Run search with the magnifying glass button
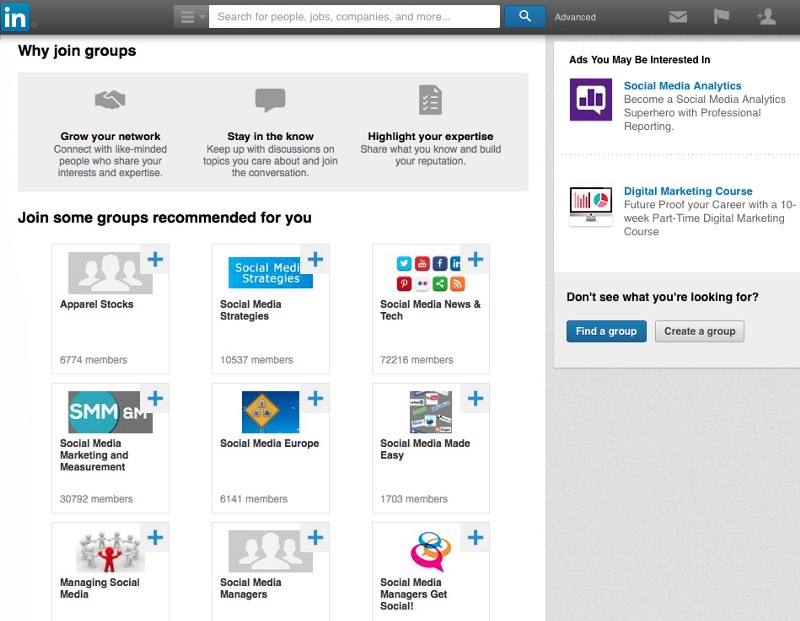Screen dimensions: 800x621 (x=524, y=16)
